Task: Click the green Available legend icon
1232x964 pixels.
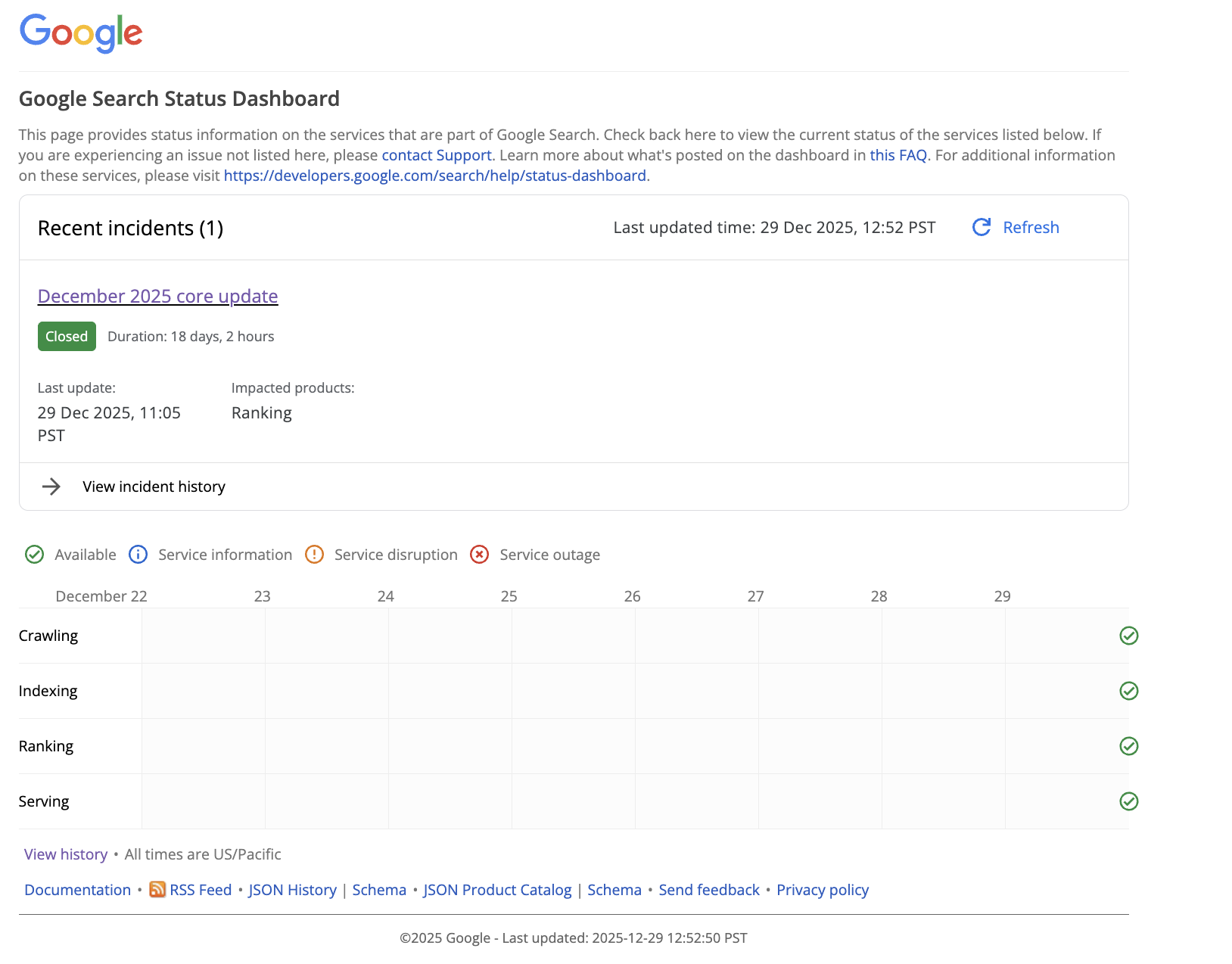Action: click(34, 555)
